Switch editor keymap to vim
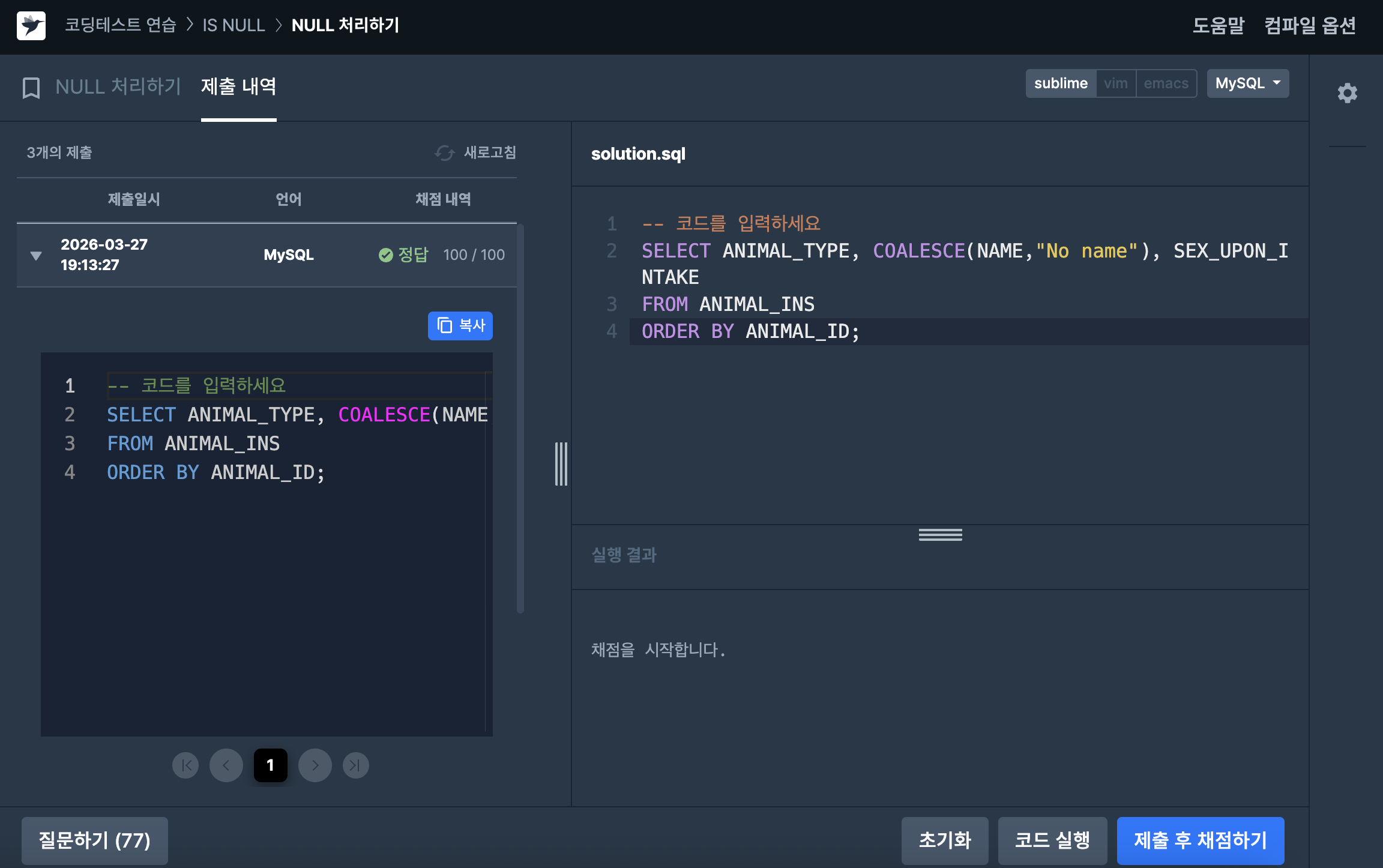The width and height of the screenshot is (1383, 868). coord(1115,83)
